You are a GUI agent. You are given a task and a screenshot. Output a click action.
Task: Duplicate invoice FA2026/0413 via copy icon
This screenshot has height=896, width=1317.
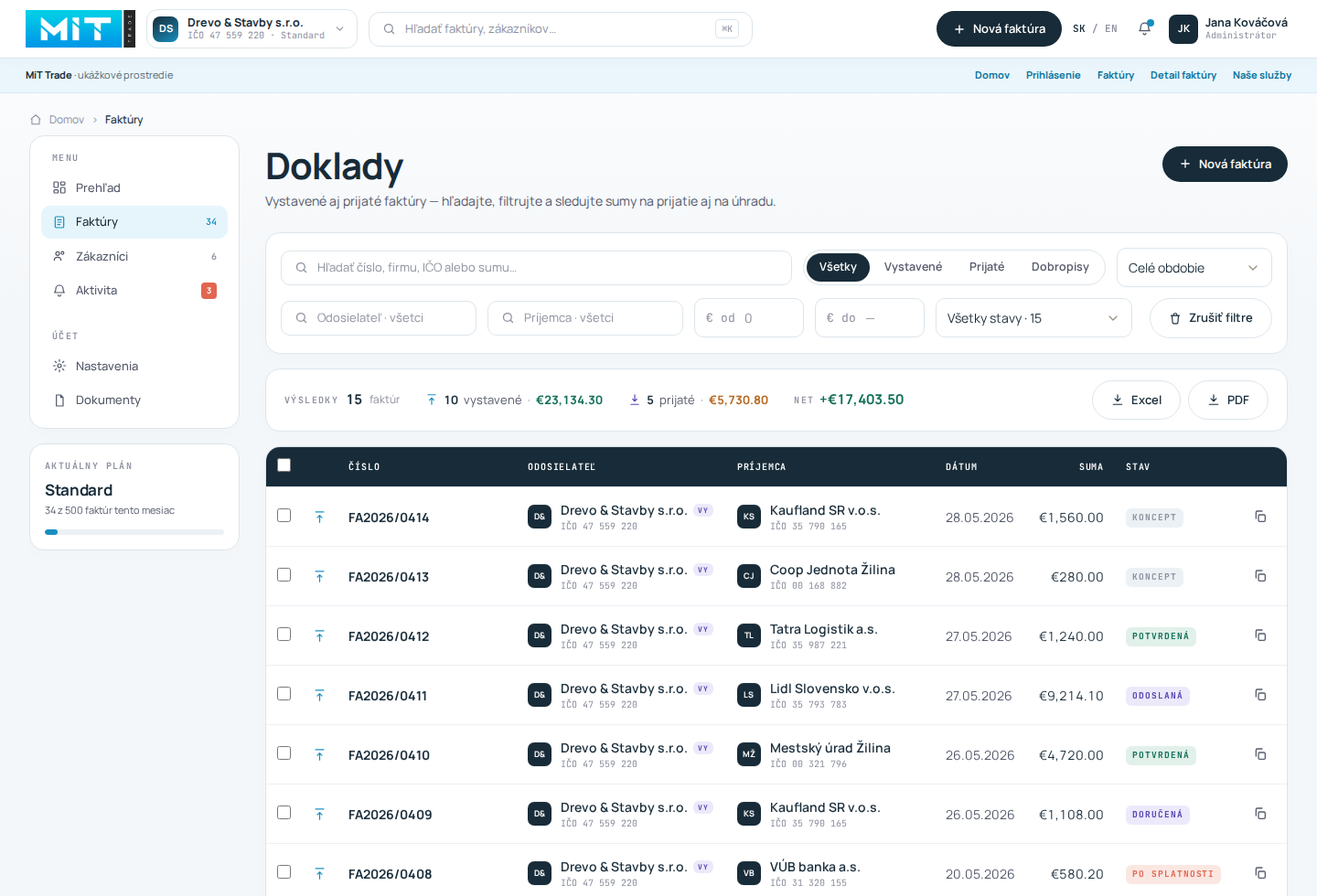coord(1260,576)
